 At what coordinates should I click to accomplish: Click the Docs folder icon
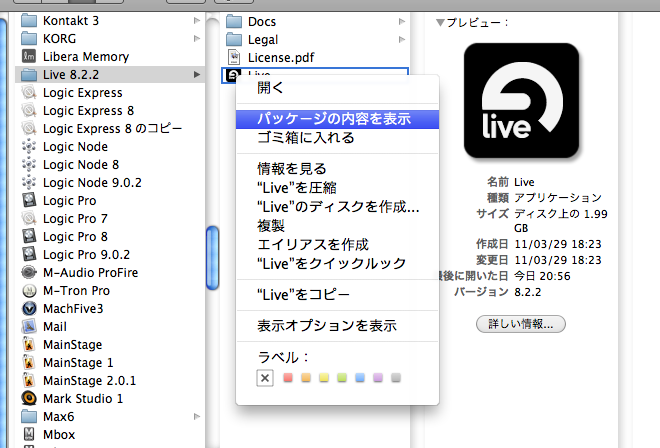pos(234,21)
